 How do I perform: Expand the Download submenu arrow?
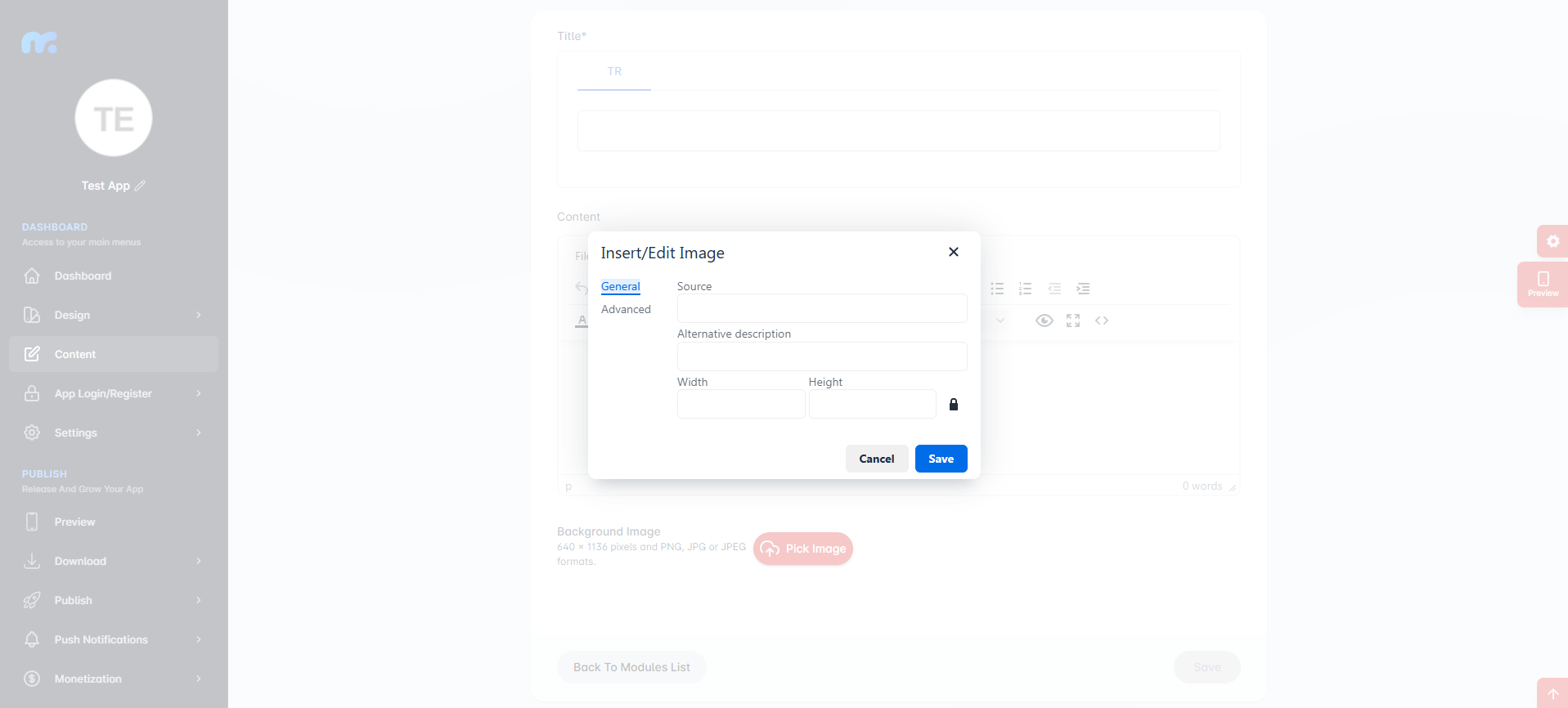198,561
